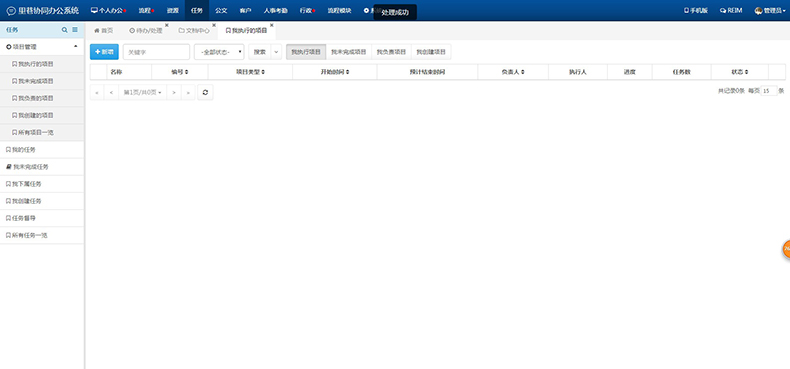
Task: Open 我创建的项目 in the sidebar
Action: (x=42, y=115)
